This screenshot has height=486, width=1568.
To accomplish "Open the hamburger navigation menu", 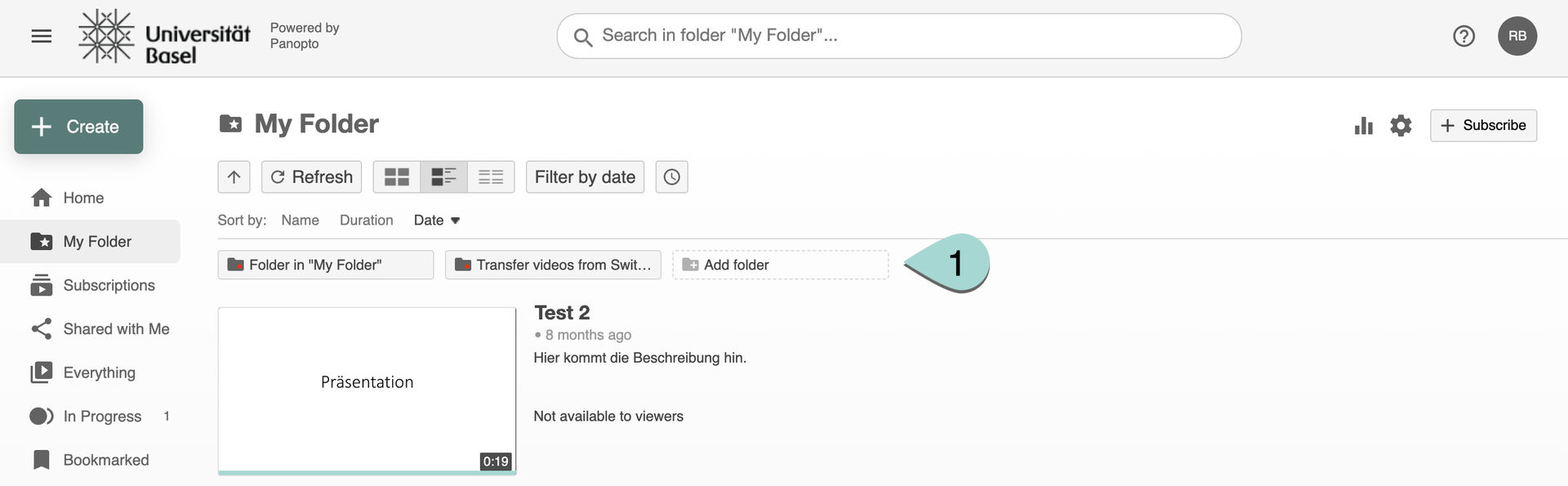I will (x=42, y=36).
